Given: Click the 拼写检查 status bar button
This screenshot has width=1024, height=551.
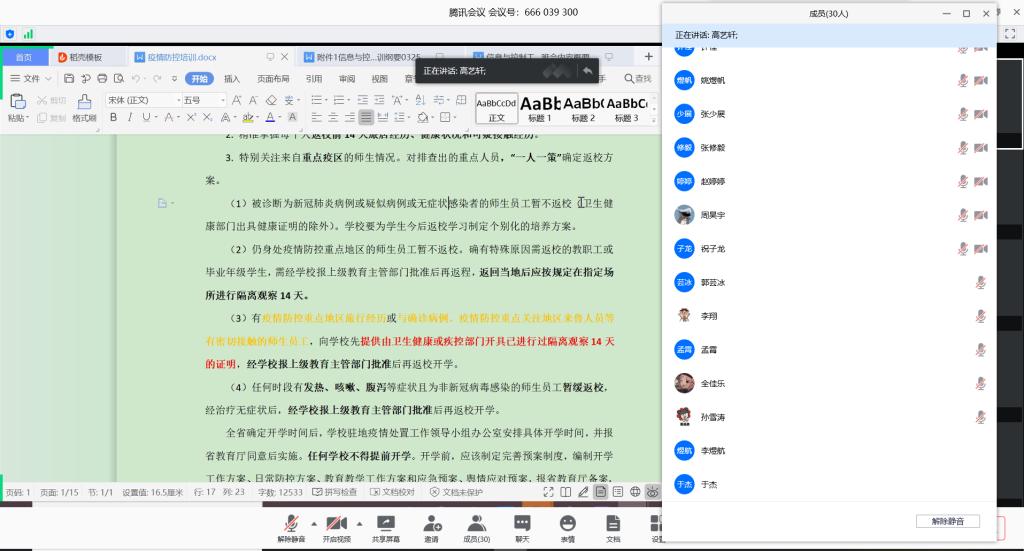Looking at the screenshot, I should (335, 492).
